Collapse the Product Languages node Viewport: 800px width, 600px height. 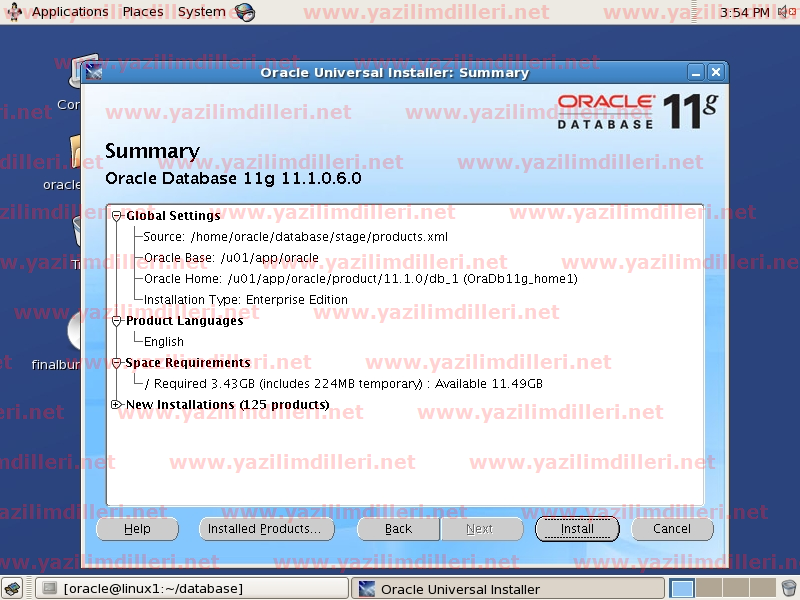(117, 321)
